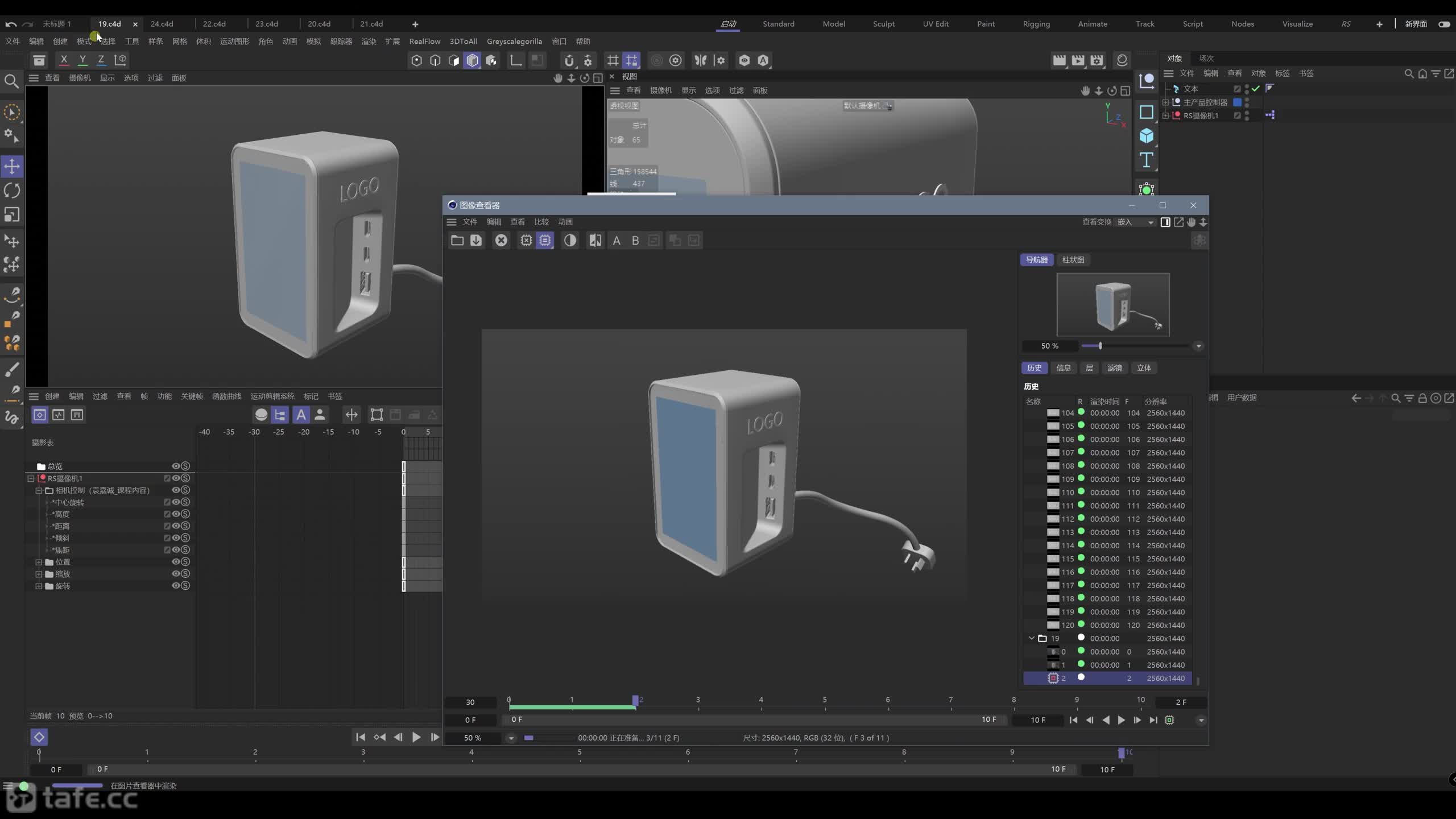Screen dimensions: 1456x819
Task: Switch to 24.c4d document tab
Action: click(162, 24)
